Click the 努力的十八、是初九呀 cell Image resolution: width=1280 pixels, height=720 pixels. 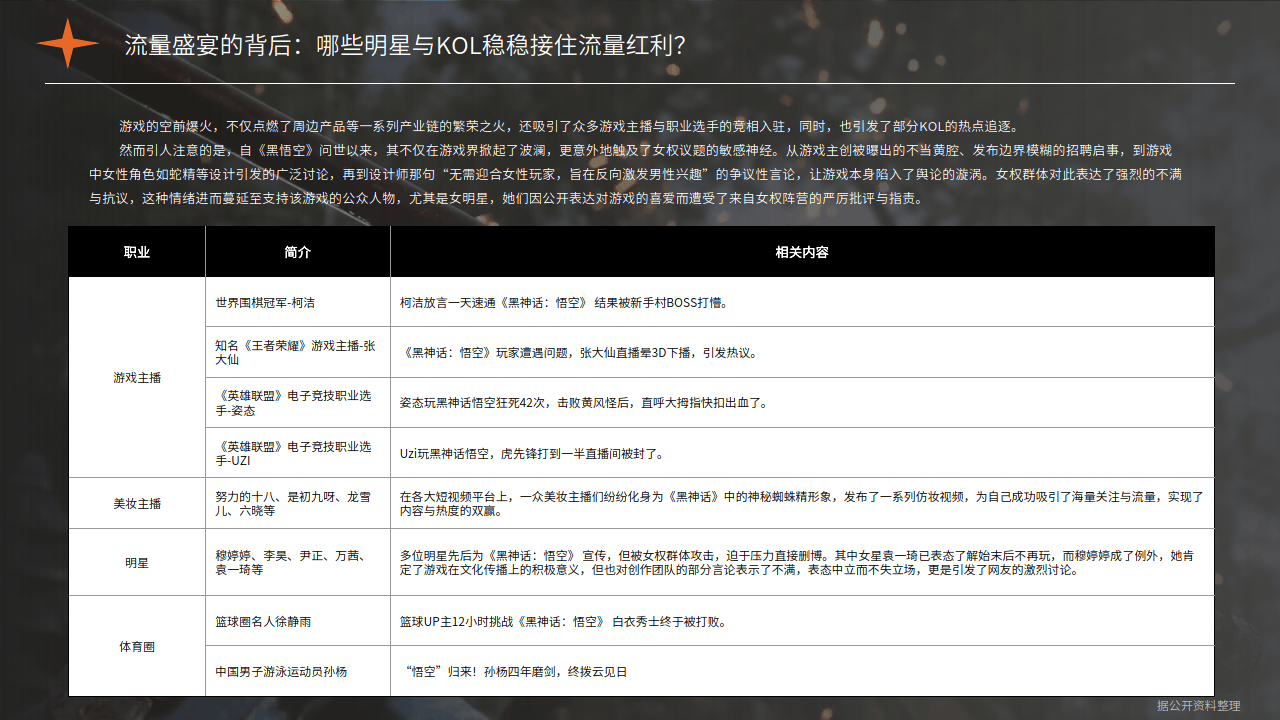tap(298, 503)
